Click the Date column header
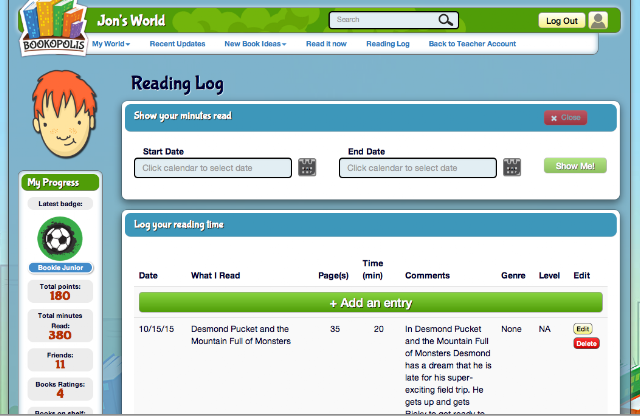 point(148,276)
